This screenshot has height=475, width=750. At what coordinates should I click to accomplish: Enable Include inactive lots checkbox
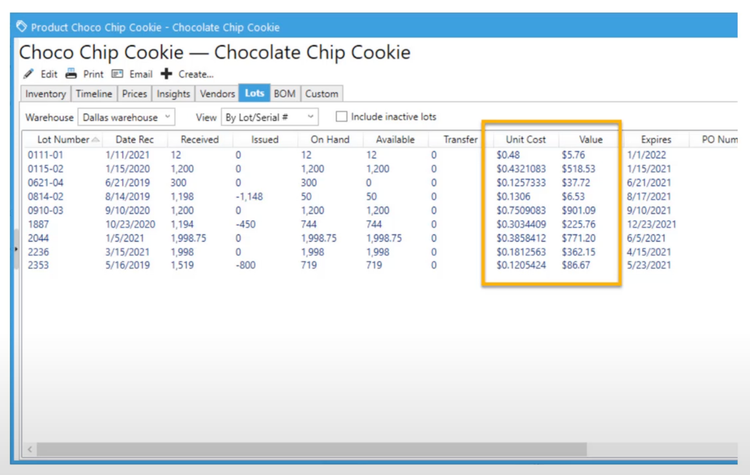341,117
